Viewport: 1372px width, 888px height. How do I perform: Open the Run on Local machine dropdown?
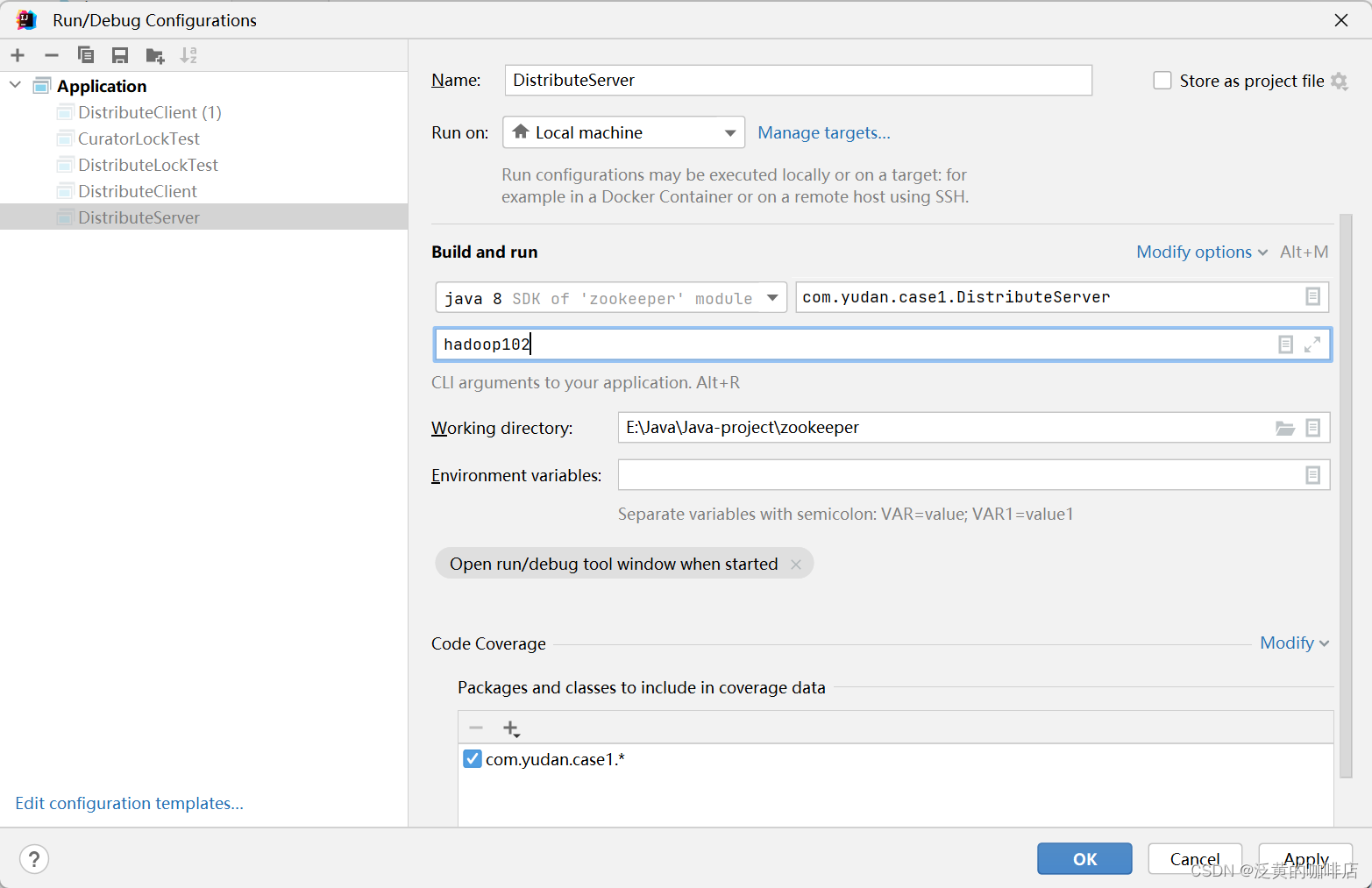pyautogui.click(x=623, y=132)
